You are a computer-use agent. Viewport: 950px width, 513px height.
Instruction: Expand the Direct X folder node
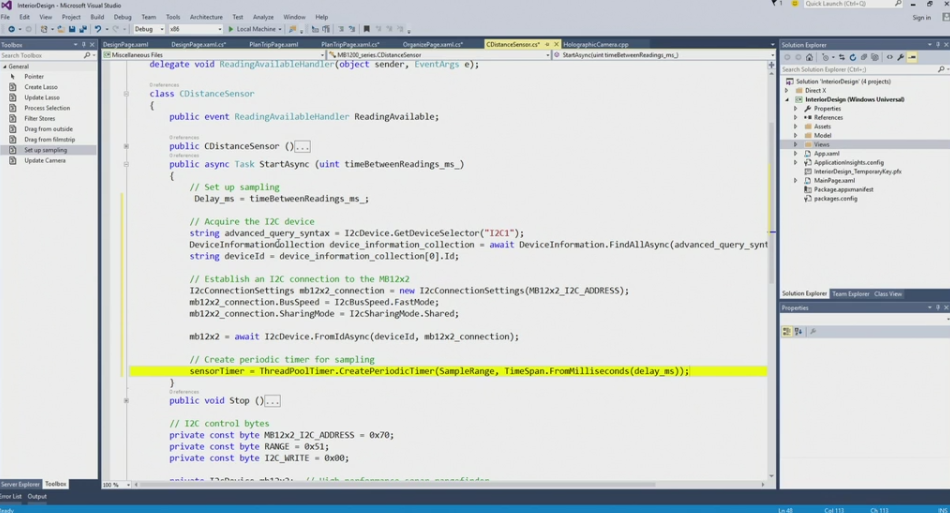787,90
